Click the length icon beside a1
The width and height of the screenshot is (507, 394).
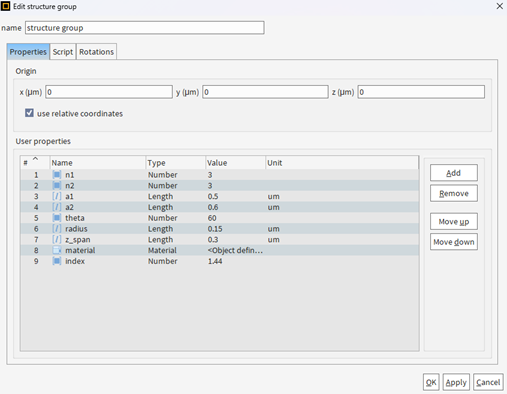pos(57,196)
